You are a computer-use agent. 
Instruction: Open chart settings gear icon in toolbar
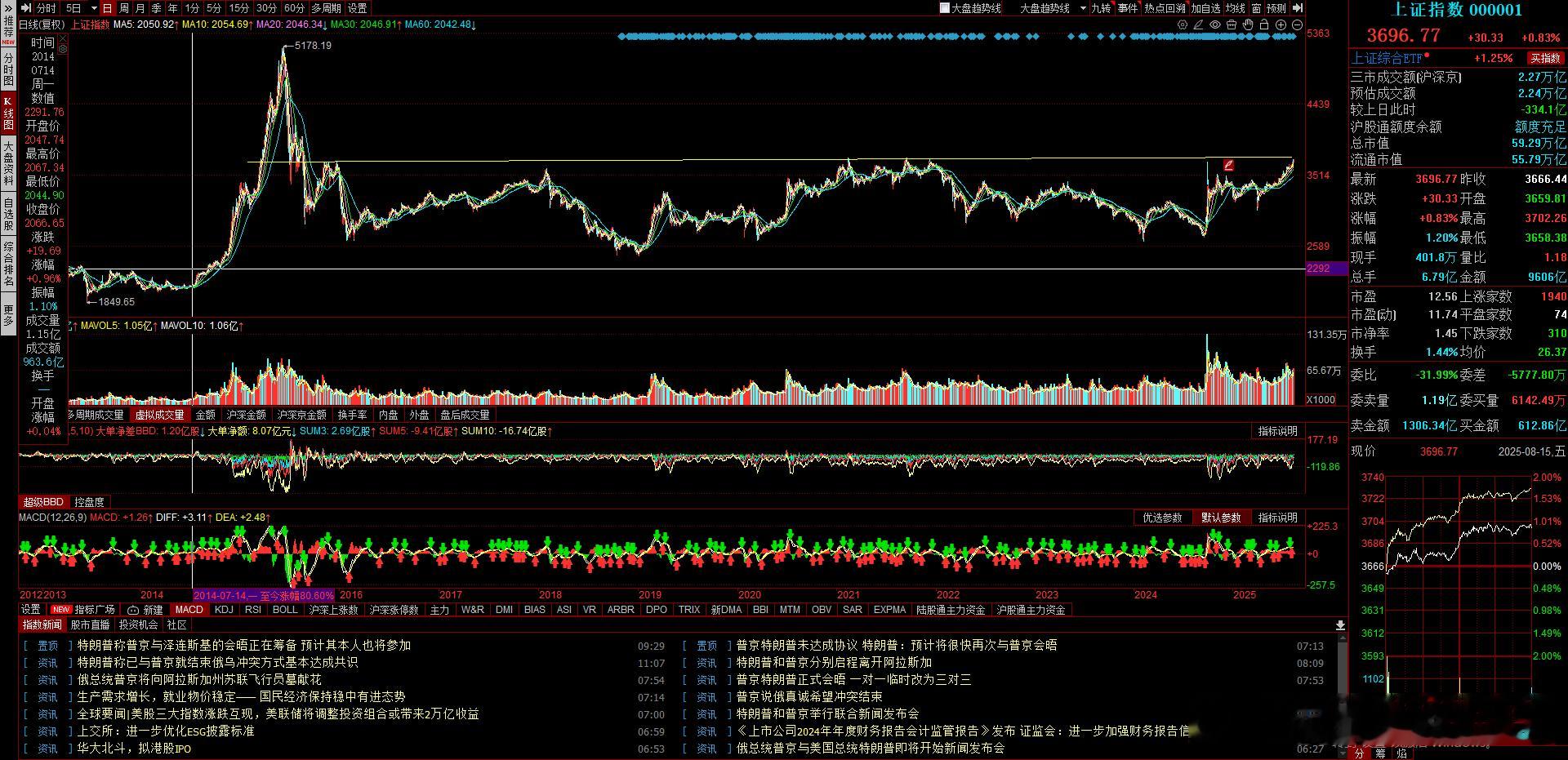(1183, 24)
